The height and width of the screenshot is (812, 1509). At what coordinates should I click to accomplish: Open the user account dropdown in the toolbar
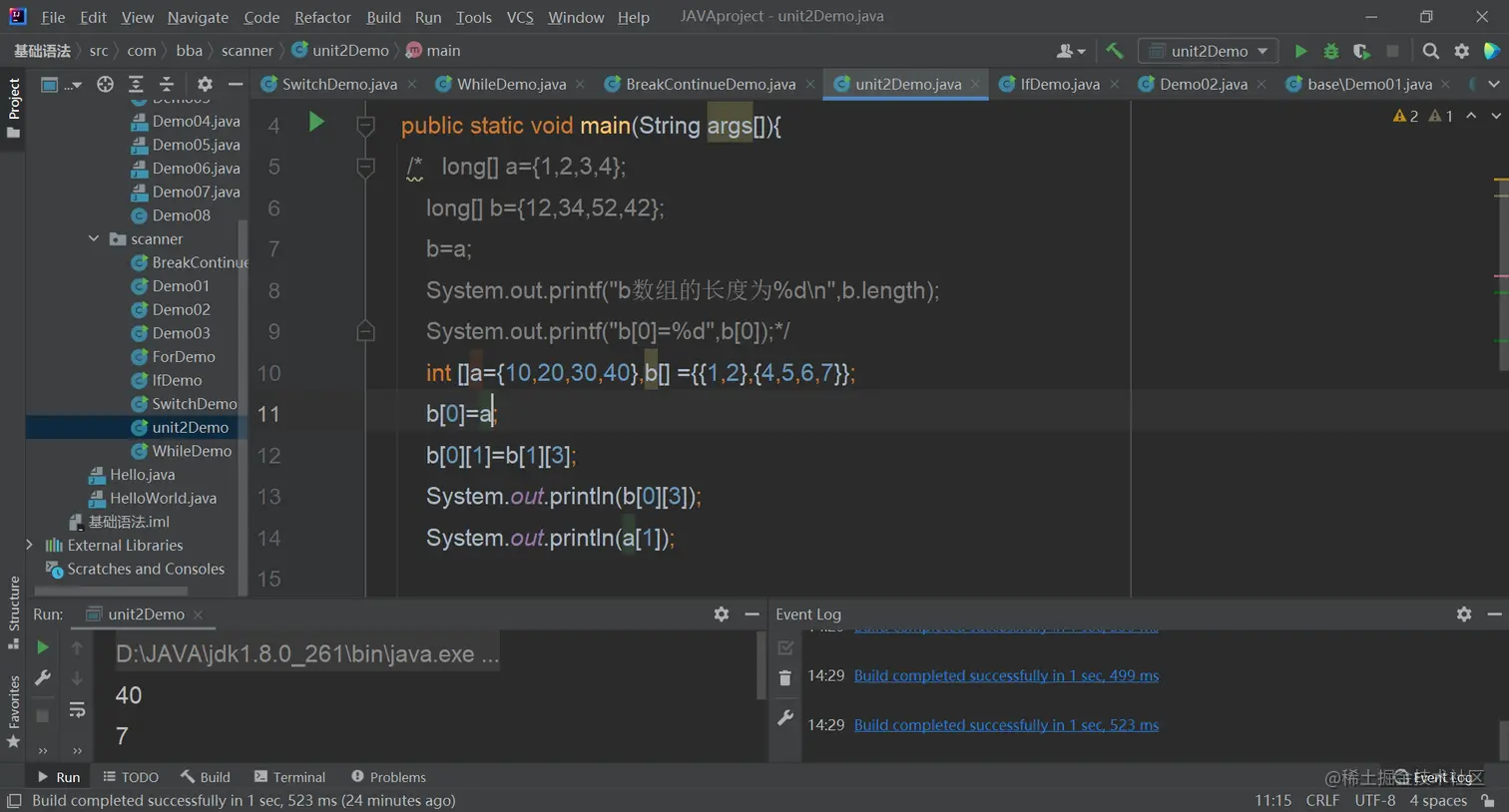(x=1071, y=51)
